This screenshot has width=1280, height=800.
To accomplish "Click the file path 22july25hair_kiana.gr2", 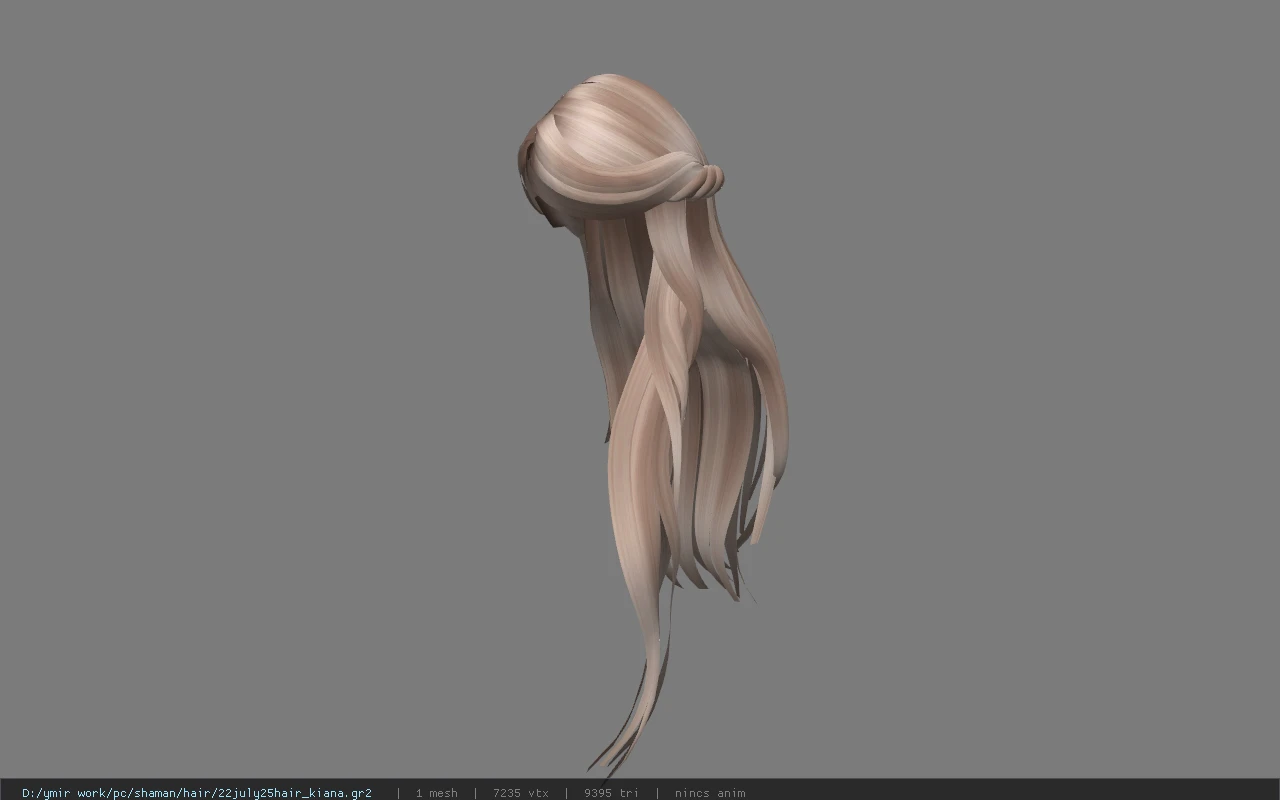I will [197, 793].
